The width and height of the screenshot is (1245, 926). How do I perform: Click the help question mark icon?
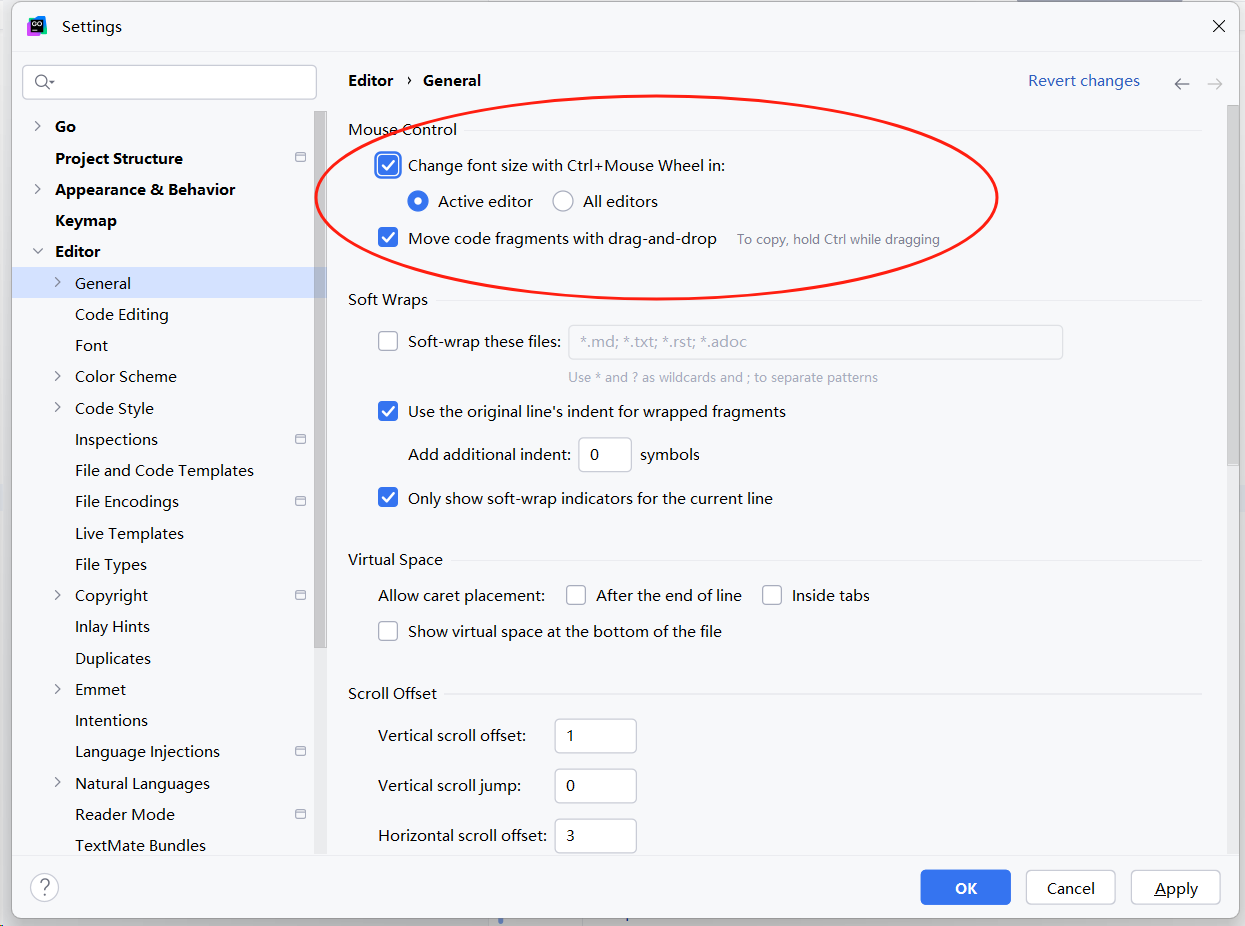click(x=44, y=887)
